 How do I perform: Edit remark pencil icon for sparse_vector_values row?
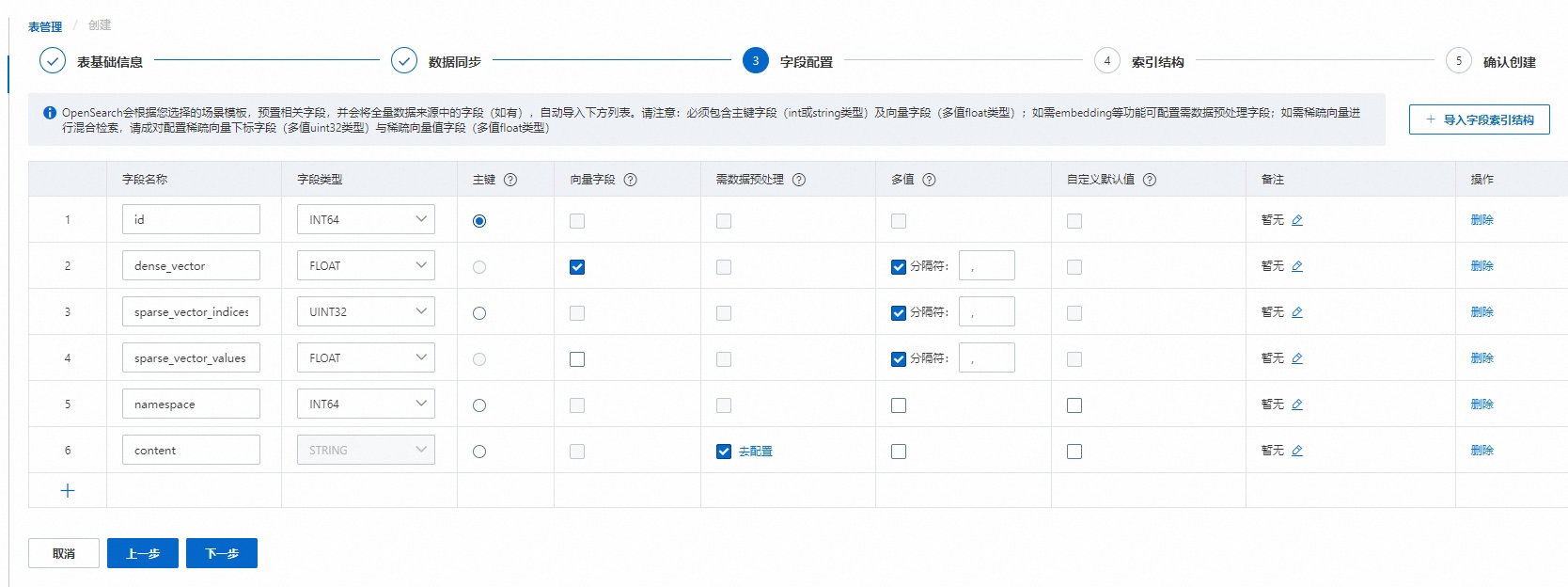[x=1297, y=358]
